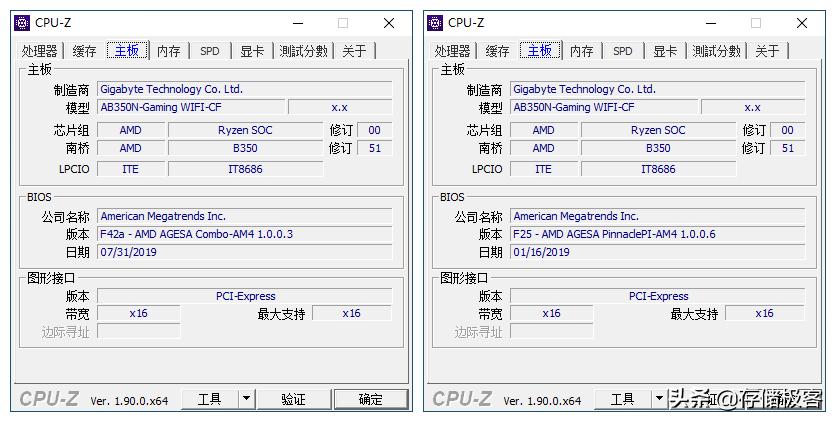Click BIOS version F42a field in left window
The height and width of the screenshot is (422, 836).
245,234
